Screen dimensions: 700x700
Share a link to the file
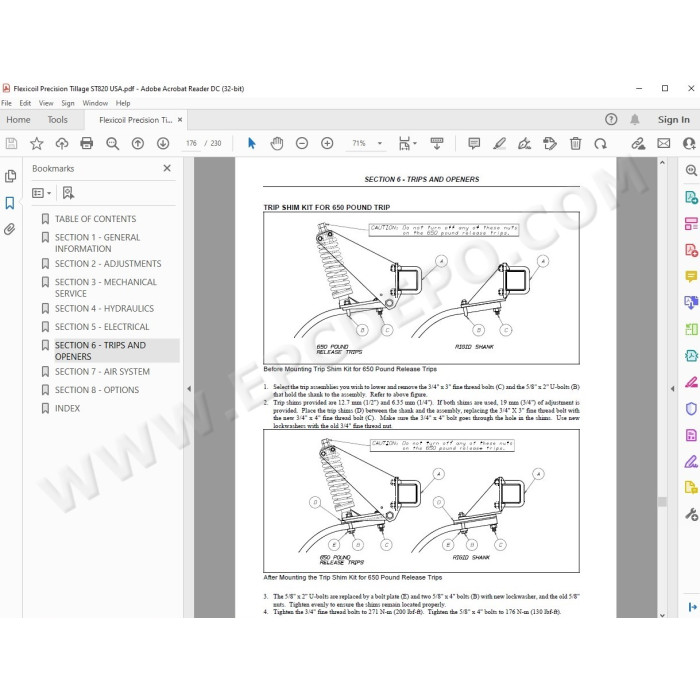tap(638, 143)
